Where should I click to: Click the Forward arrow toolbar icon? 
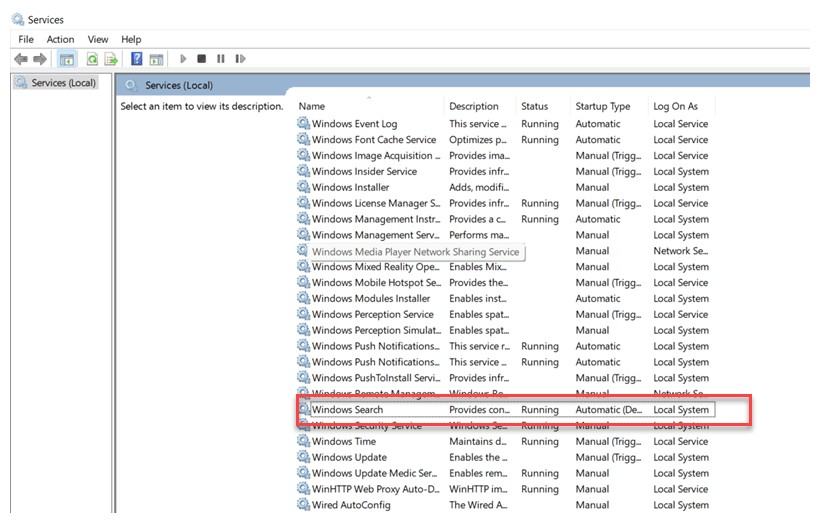point(40,59)
